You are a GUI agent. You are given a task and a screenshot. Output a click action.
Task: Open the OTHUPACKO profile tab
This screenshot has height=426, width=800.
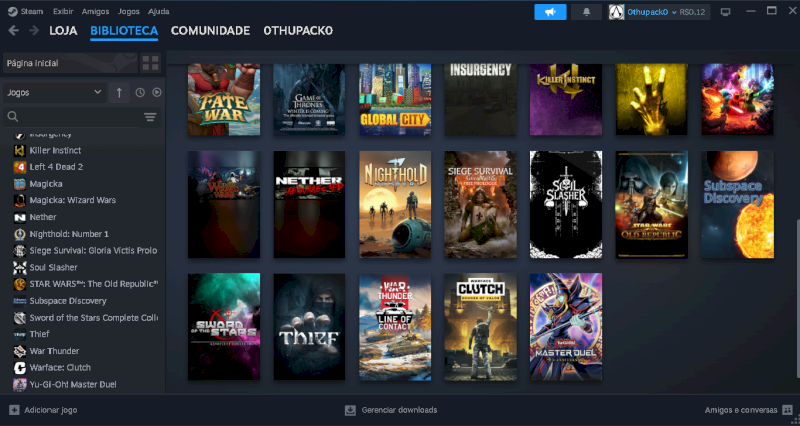pos(298,31)
